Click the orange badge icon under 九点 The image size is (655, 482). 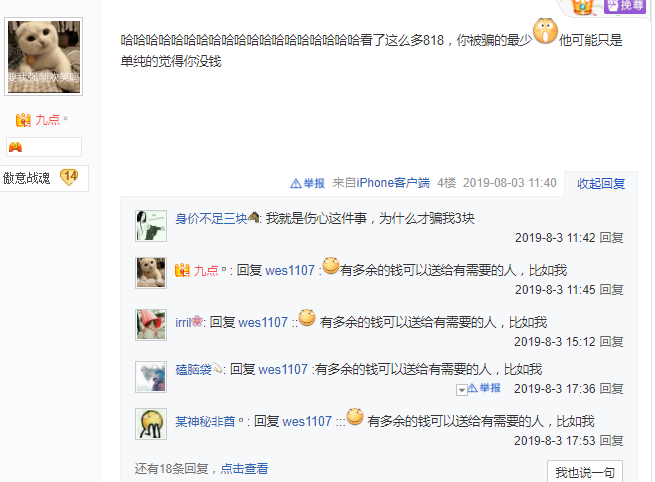click(15, 147)
